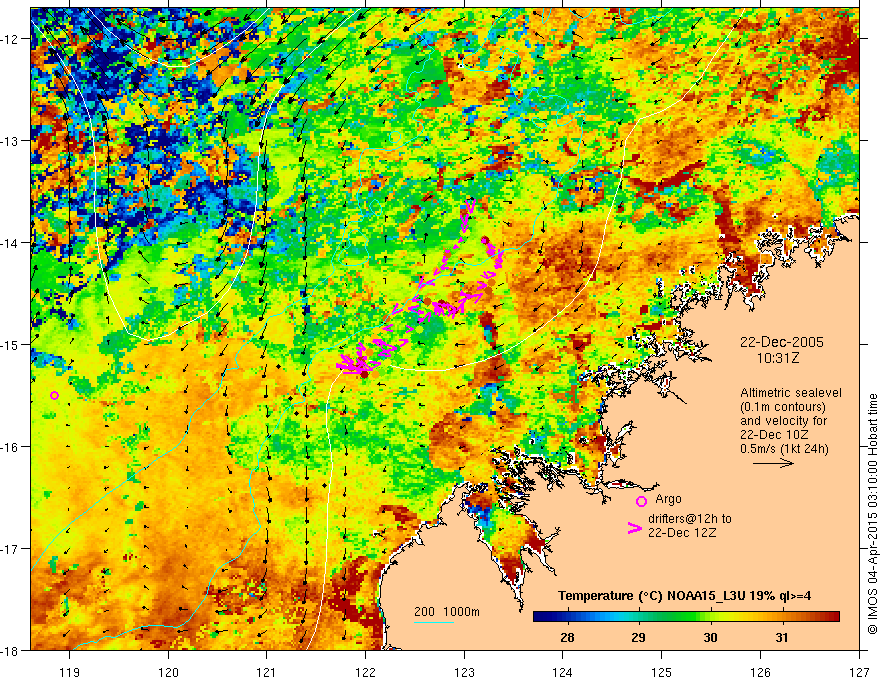This screenshot has height=680, width=880.
Task: Click the latitude axis label -15
Action: (x=11, y=344)
